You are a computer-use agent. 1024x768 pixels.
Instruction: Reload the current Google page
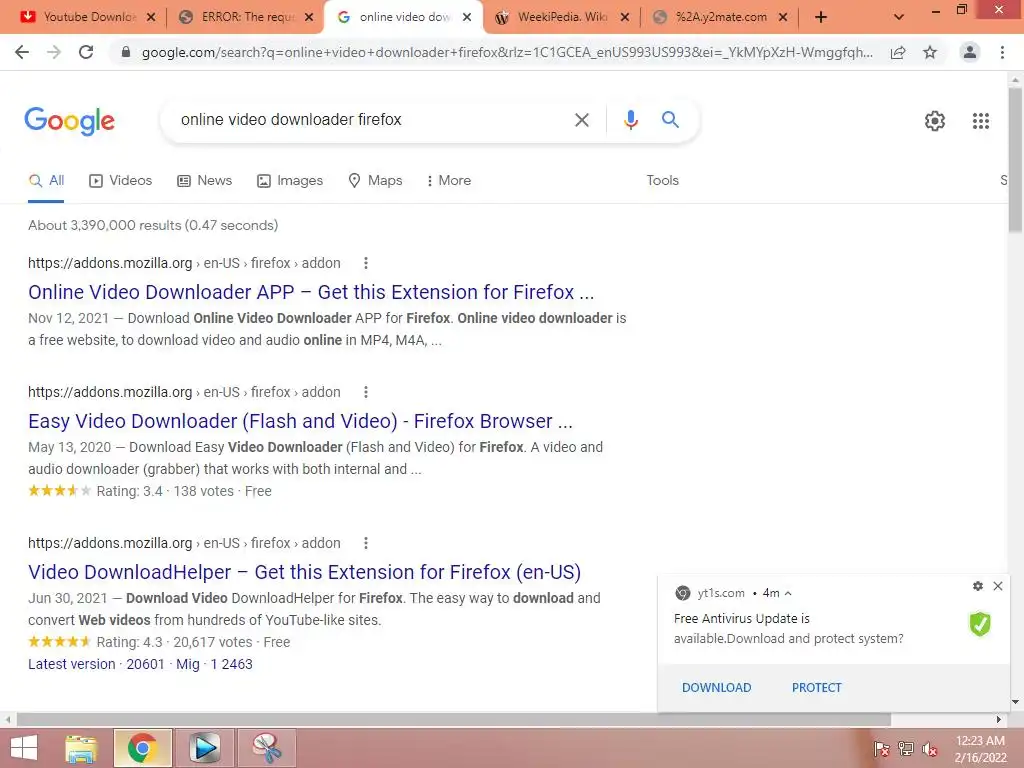(86, 52)
